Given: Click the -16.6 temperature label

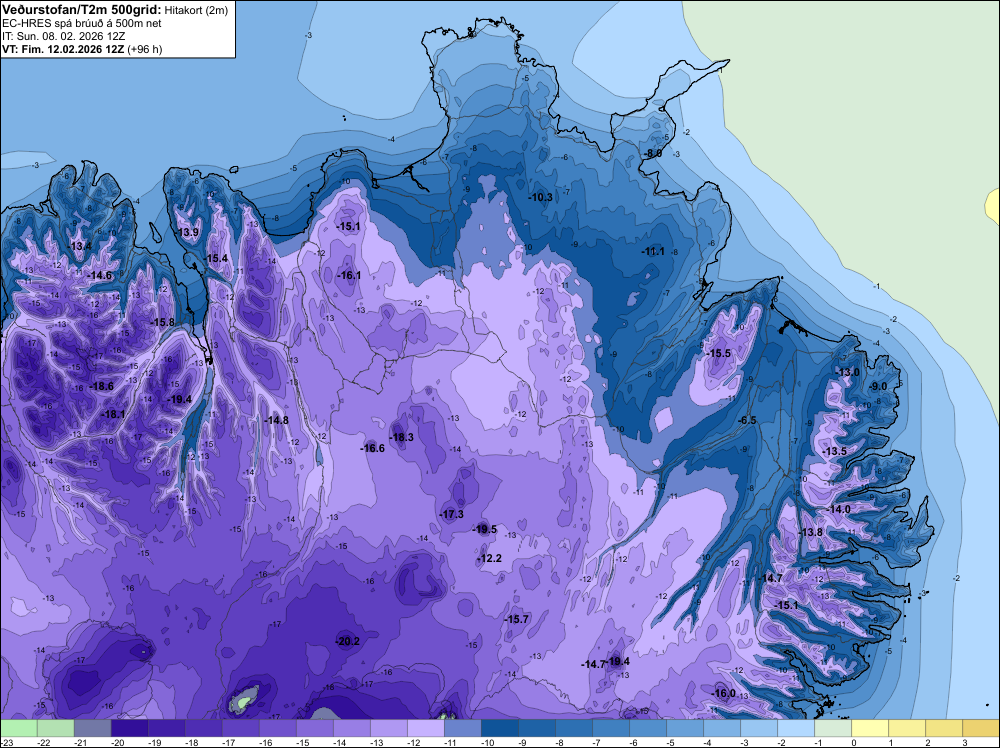Looking at the screenshot, I should tap(372, 448).
